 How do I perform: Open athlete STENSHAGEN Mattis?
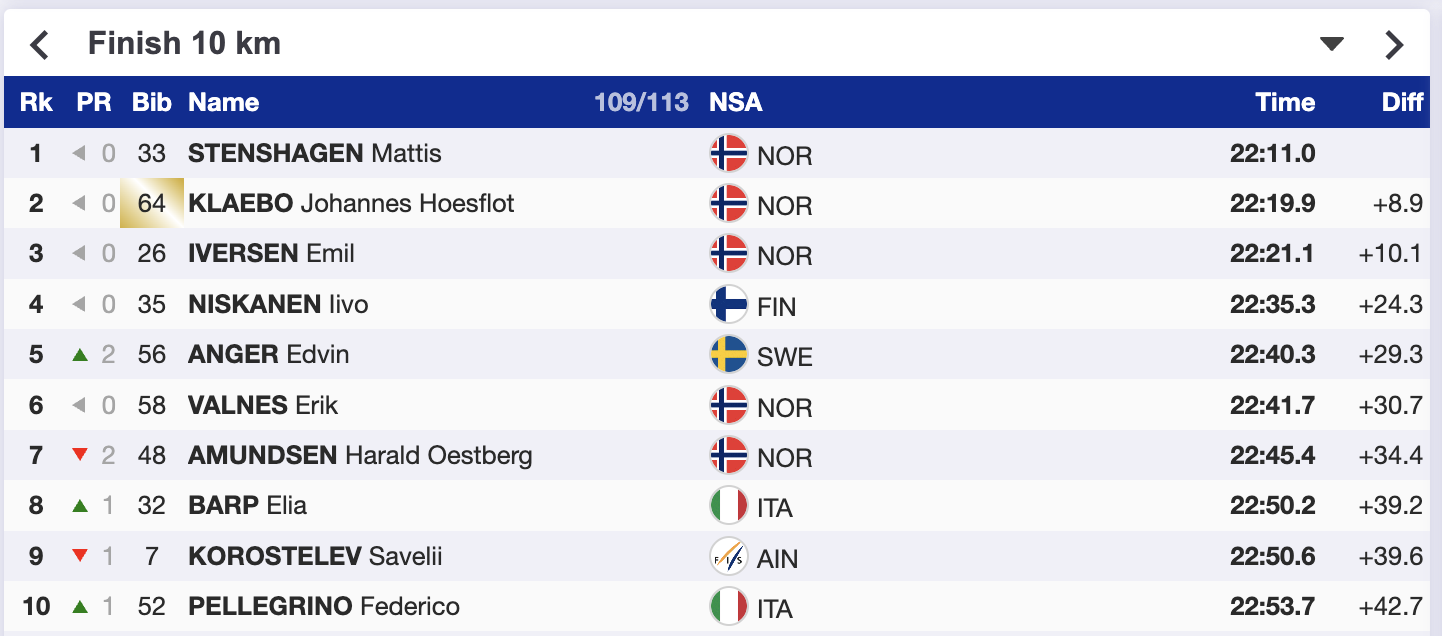pos(314,154)
